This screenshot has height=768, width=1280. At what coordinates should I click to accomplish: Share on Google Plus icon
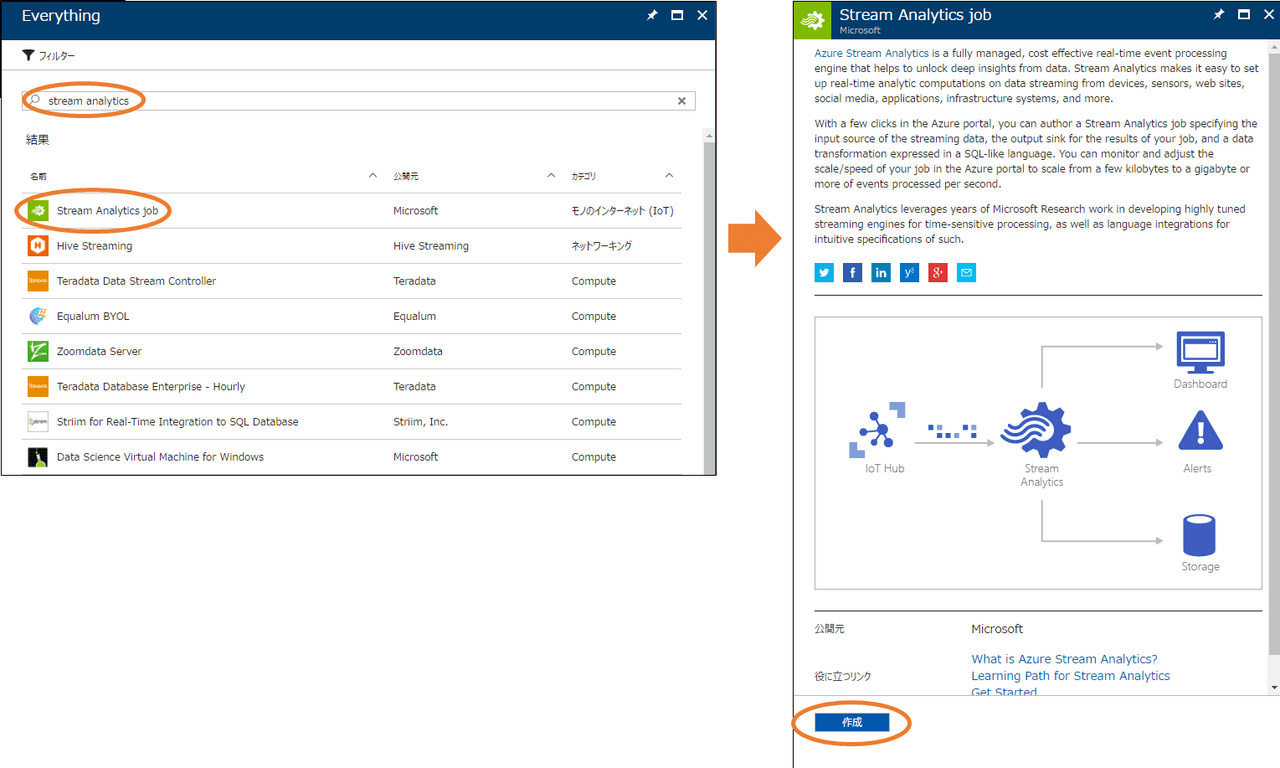(x=937, y=272)
